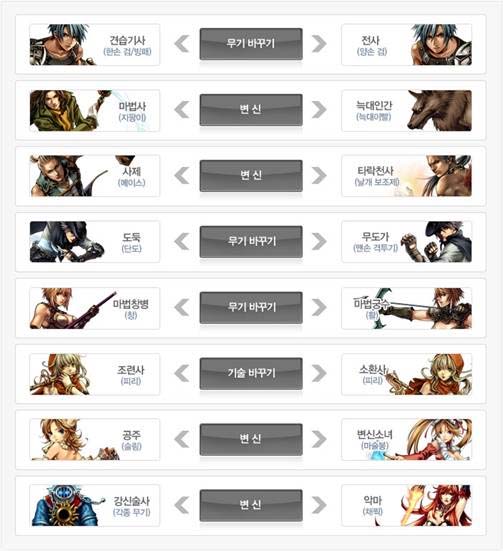Click right arrow pointing to 변신소녀 card
This screenshot has height=551, width=503.
tap(319, 439)
